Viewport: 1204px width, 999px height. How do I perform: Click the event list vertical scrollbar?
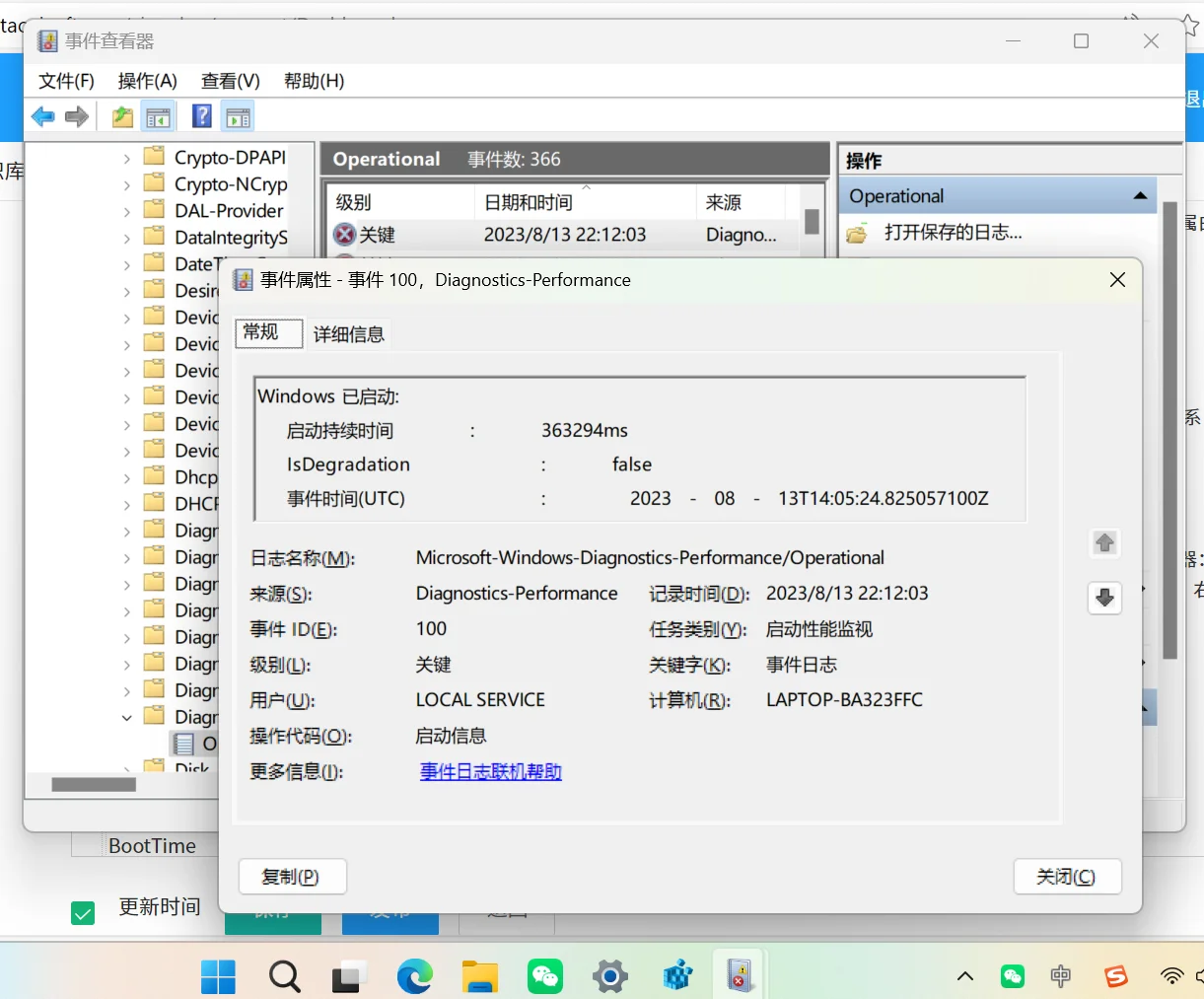[x=812, y=220]
